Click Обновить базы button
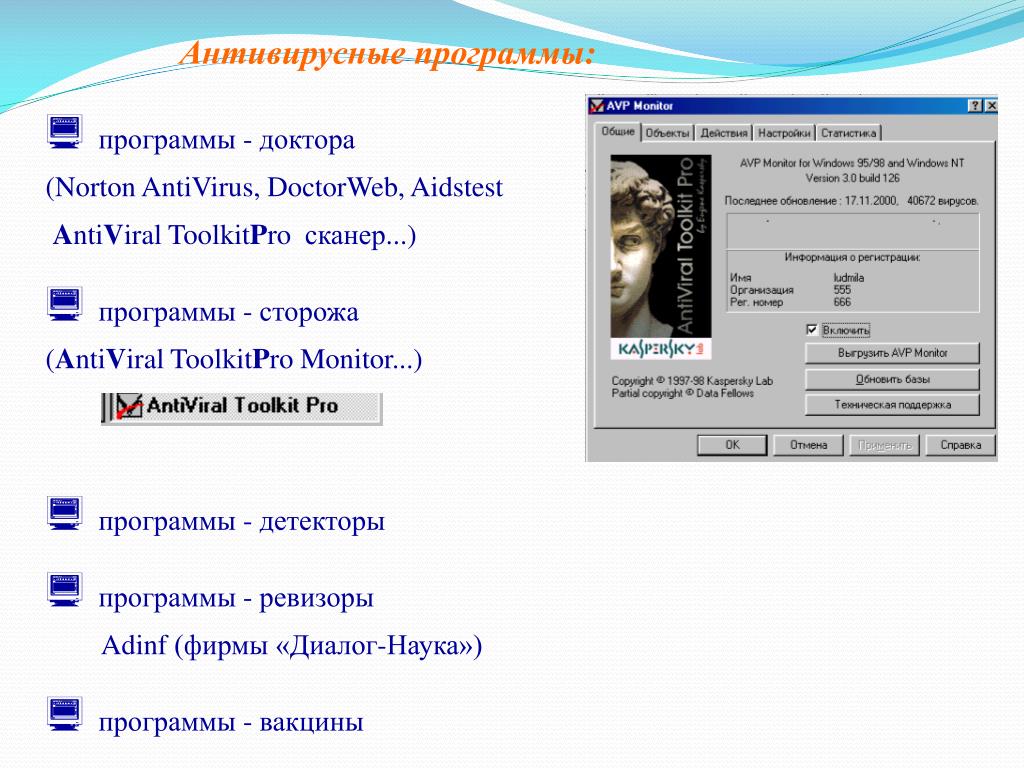The width and height of the screenshot is (1024, 768). [892, 379]
